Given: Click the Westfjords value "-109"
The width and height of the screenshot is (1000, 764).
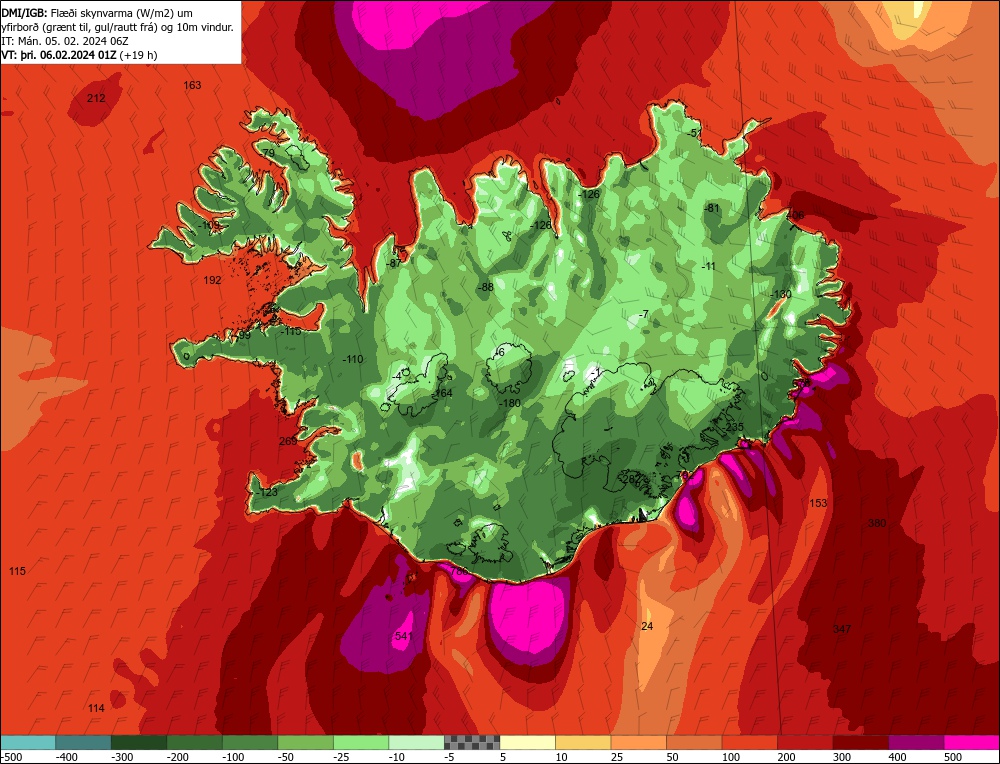Looking at the screenshot, I should coord(208,225).
